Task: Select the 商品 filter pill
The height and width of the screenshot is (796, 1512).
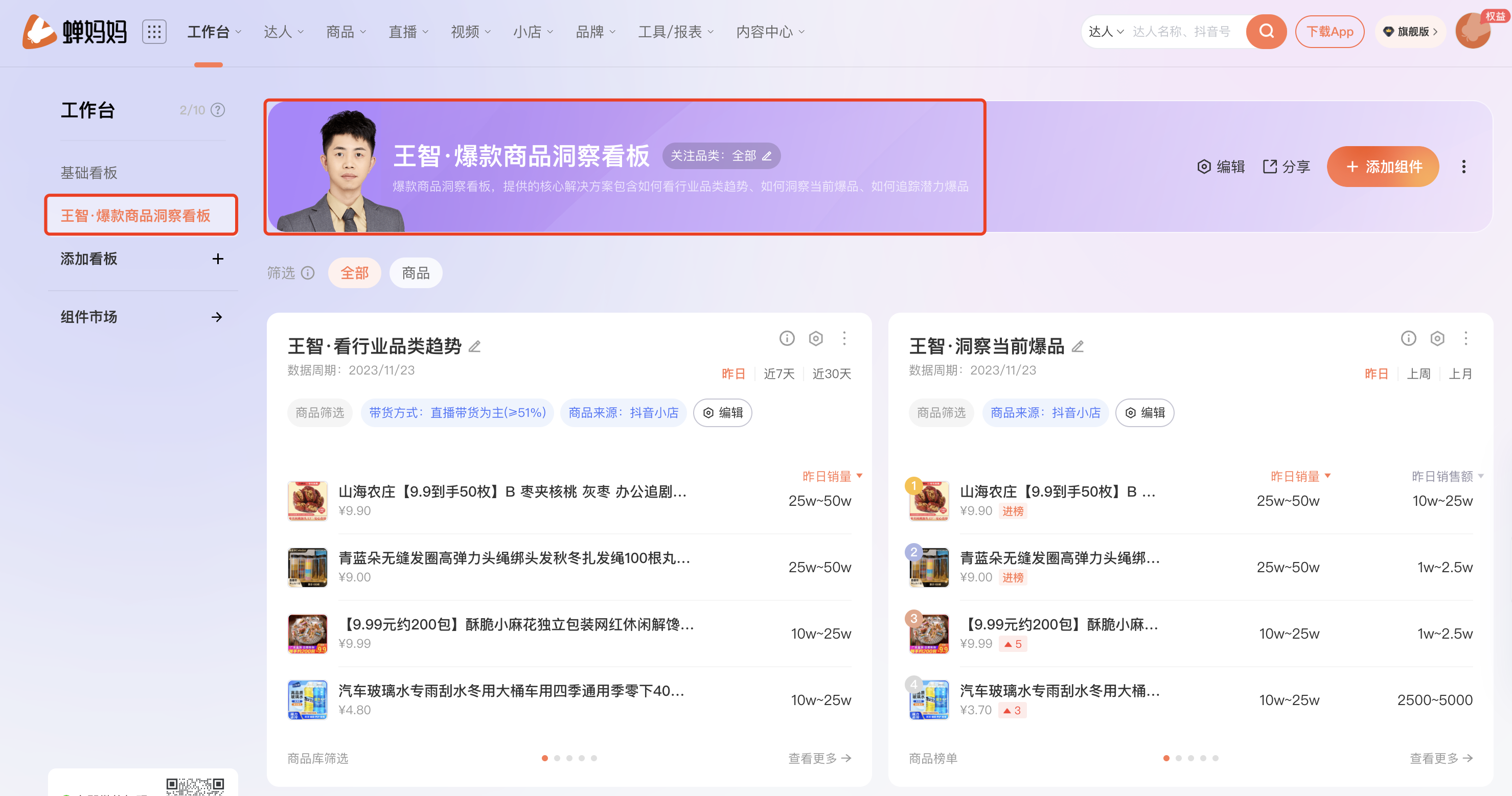Action: click(x=416, y=273)
